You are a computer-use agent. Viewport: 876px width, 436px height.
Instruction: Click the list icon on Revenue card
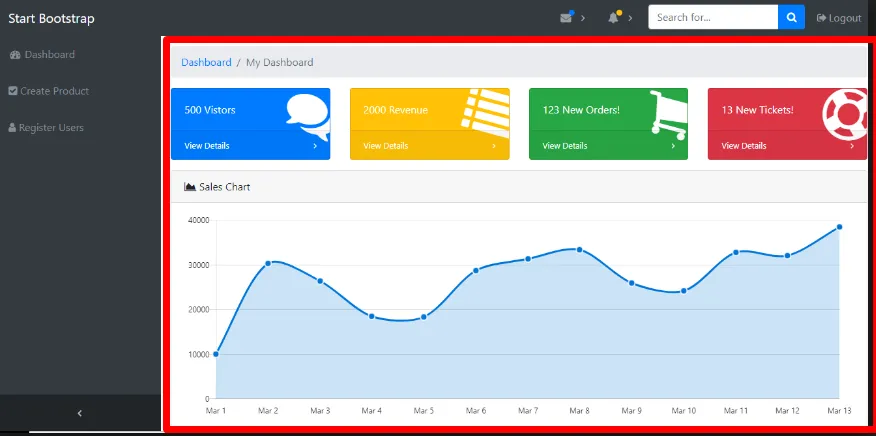pos(485,110)
